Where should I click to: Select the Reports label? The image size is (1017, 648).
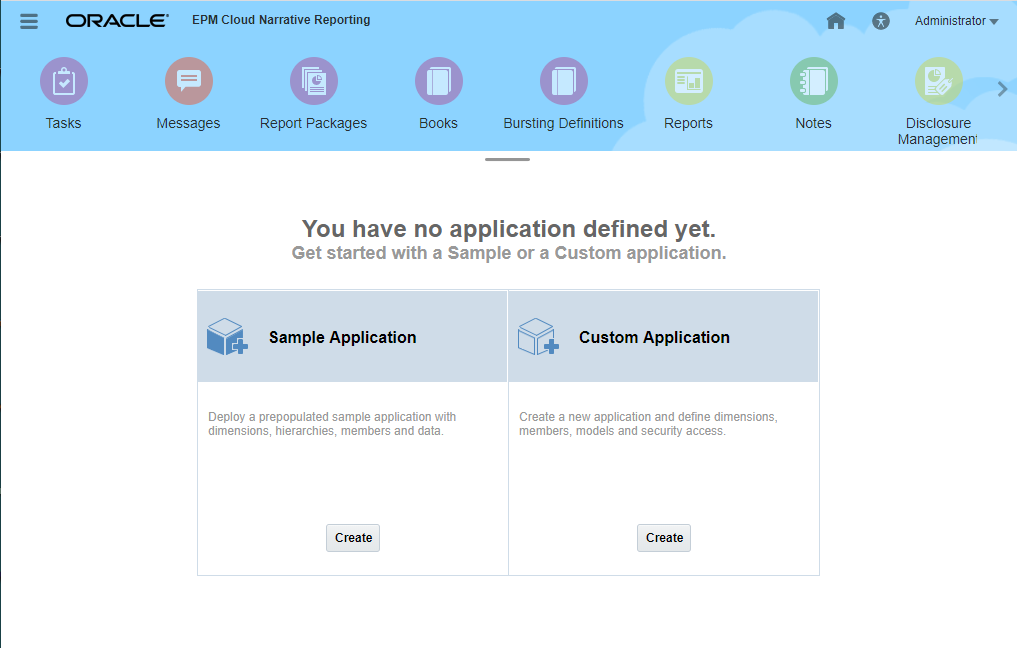688,123
